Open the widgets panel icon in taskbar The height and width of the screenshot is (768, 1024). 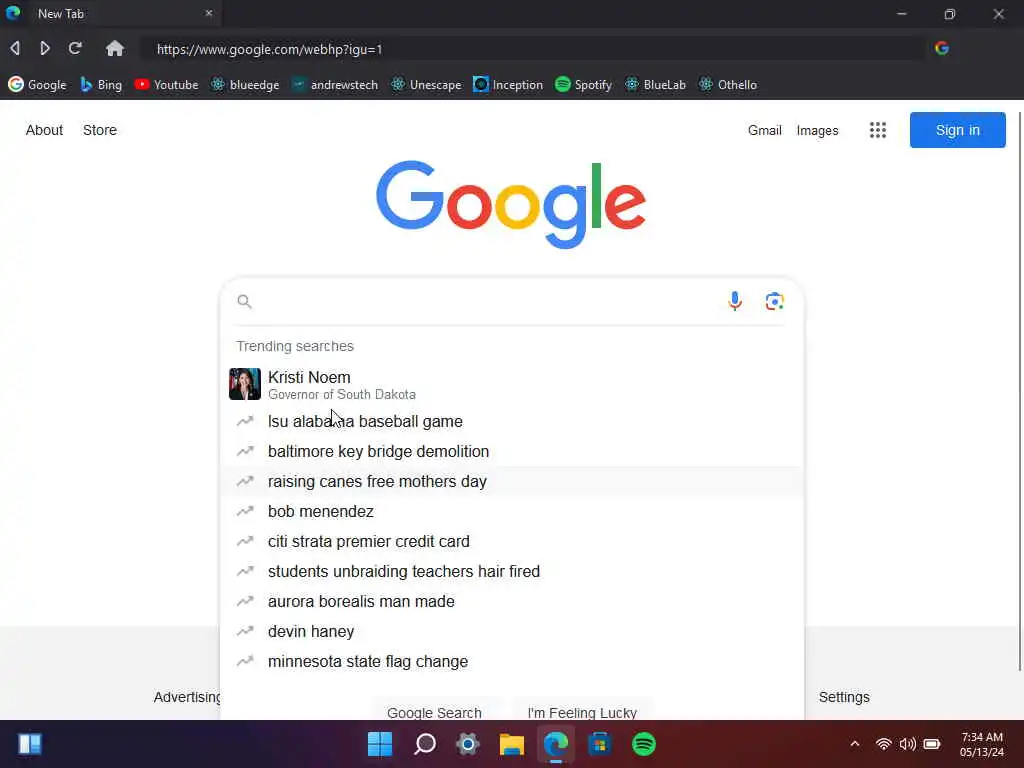point(29,744)
